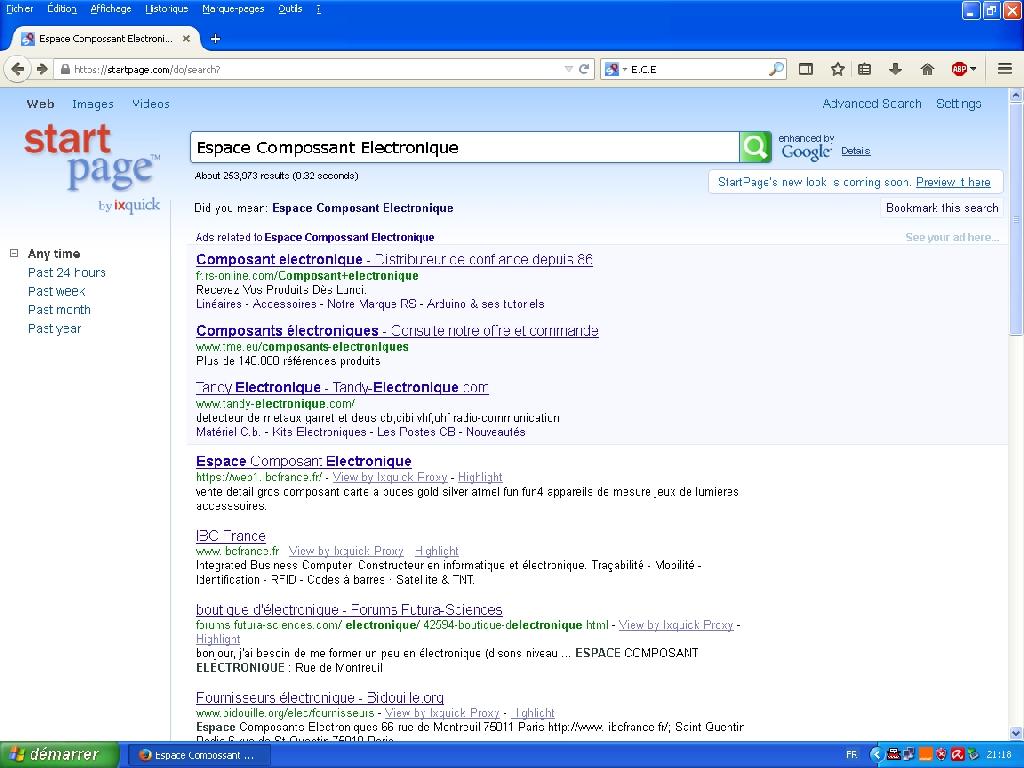The image size is (1024, 768).
Task: Open the Édition menu
Action: (x=62, y=9)
